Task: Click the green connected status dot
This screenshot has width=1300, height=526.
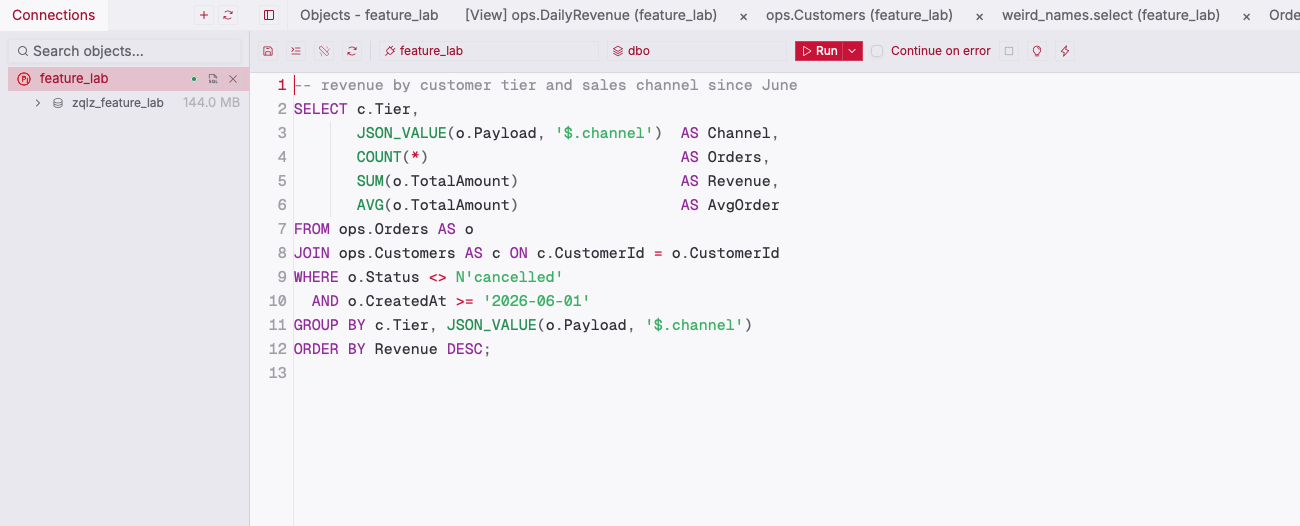Action: coord(194,79)
